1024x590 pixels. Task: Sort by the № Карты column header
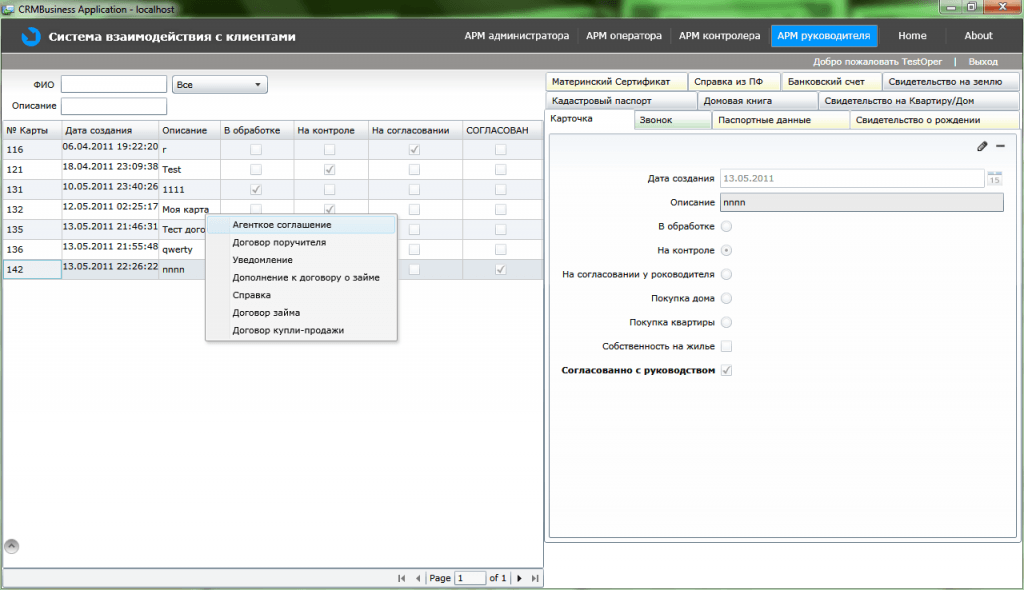pyautogui.click(x=32, y=130)
